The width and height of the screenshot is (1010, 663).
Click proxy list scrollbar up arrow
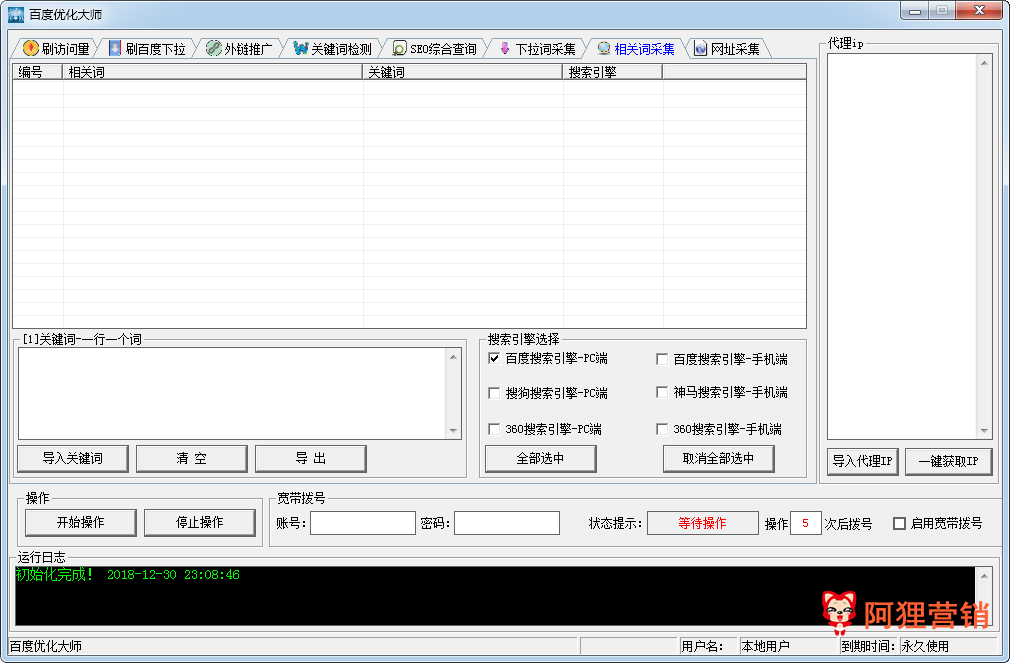click(984, 62)
